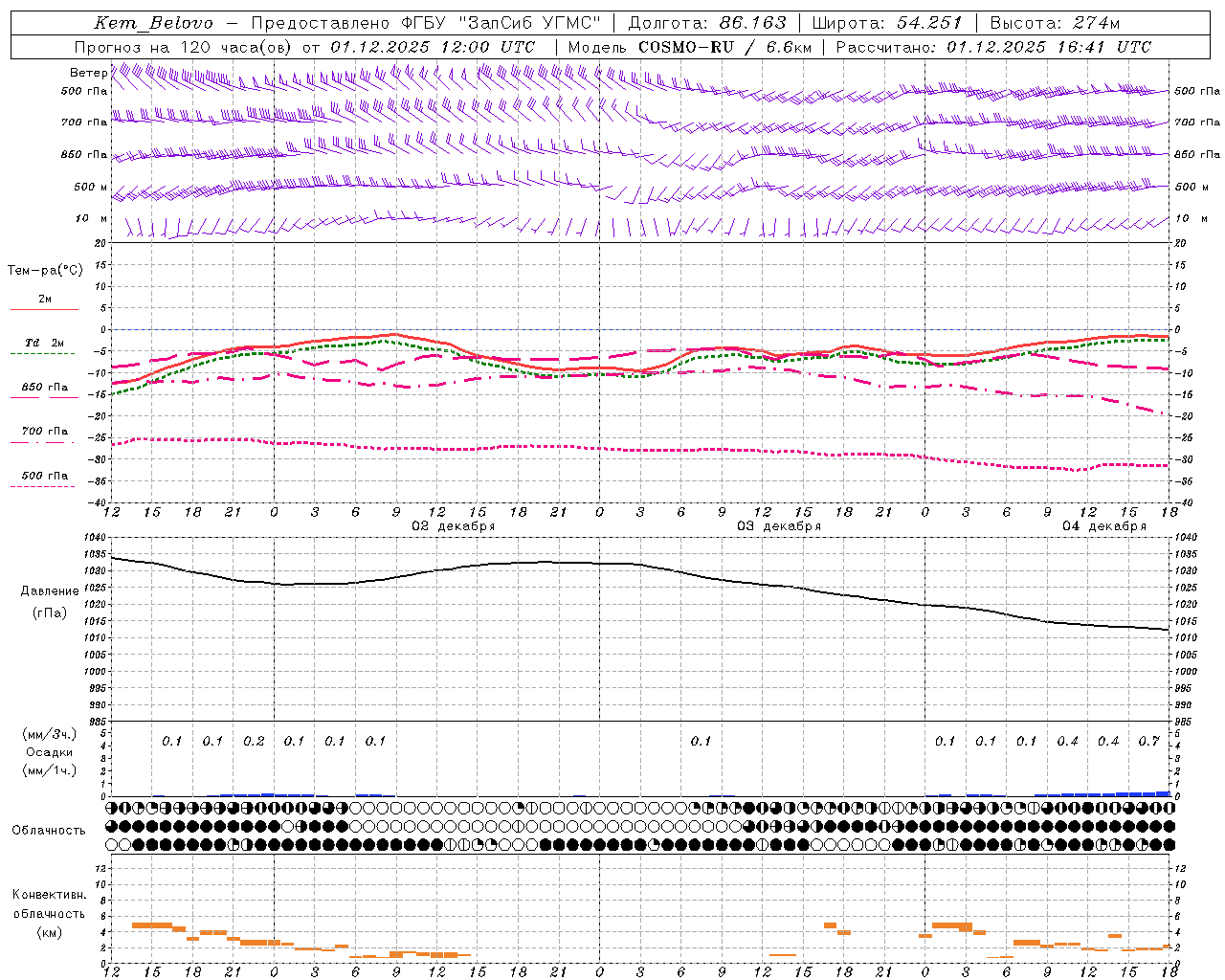This screenshot has height=980, width=1225.
Task: Click the (мм/3ч.) precipitation unit label
Action: (x=50, y=734)
